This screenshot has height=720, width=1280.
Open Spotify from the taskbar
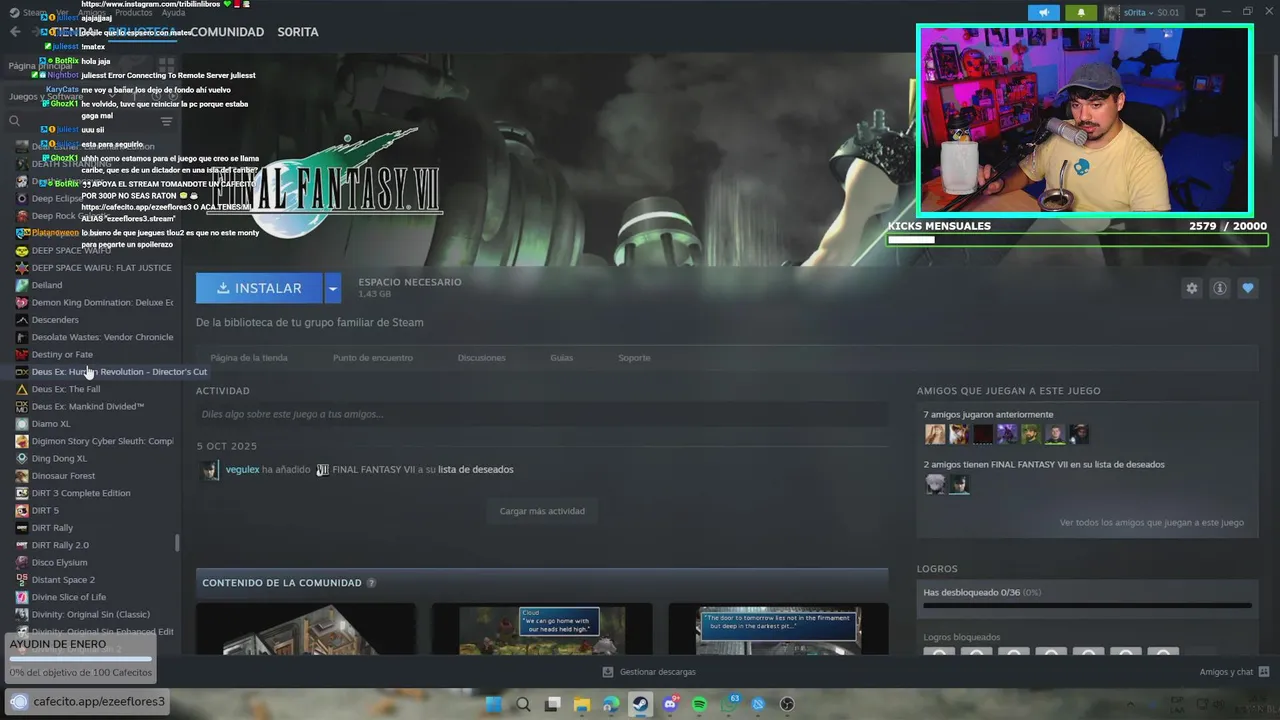(699, 704)
